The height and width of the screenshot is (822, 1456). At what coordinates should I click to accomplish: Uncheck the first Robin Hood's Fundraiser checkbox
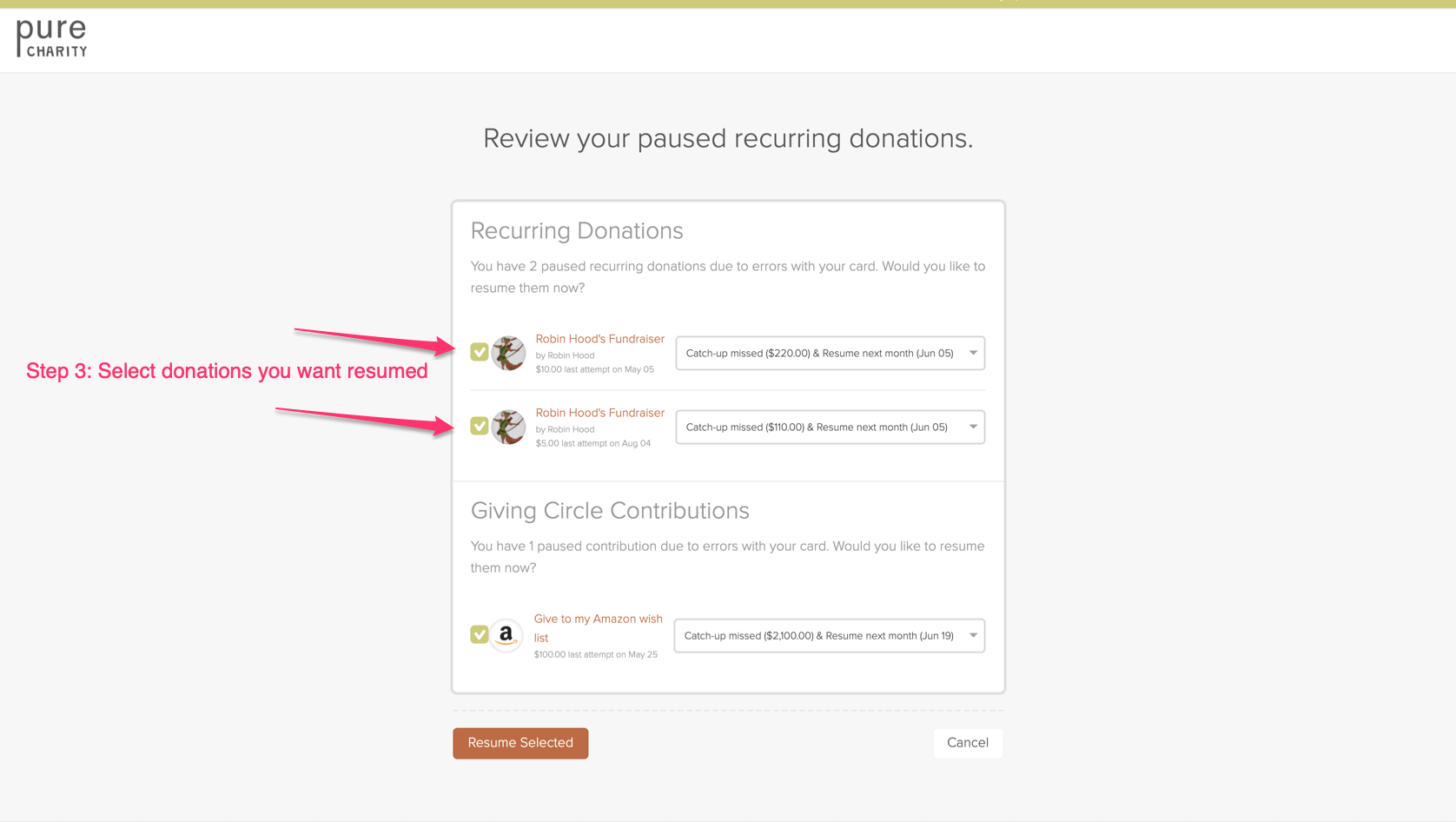pyautogui.click(x=480, y=352)
